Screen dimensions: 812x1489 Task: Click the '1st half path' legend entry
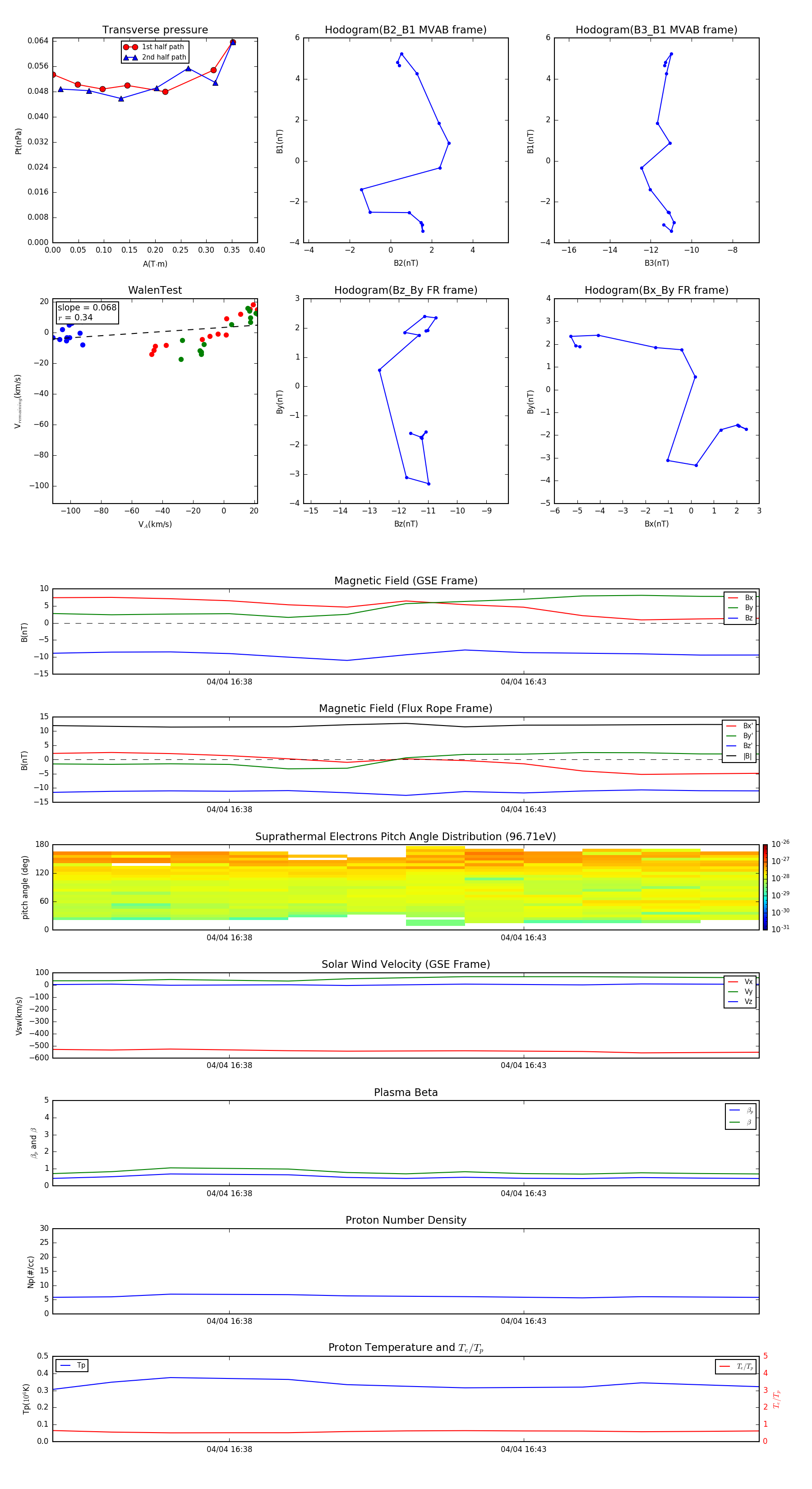tap(154, 47)
